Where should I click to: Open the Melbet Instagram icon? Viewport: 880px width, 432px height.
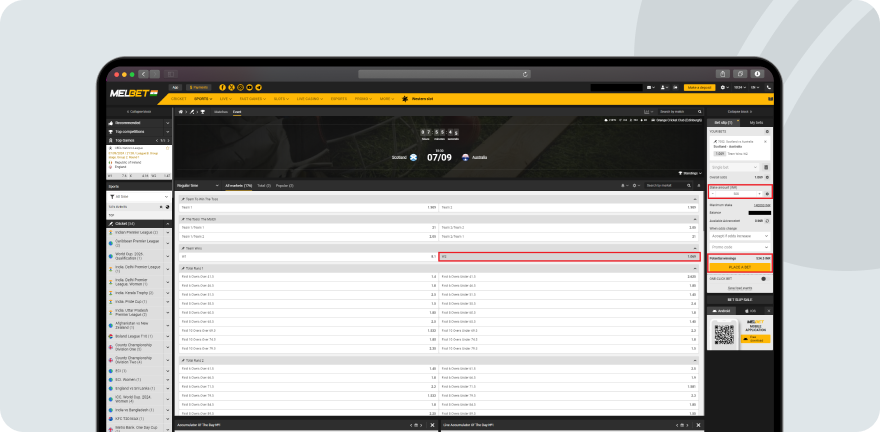240,88
